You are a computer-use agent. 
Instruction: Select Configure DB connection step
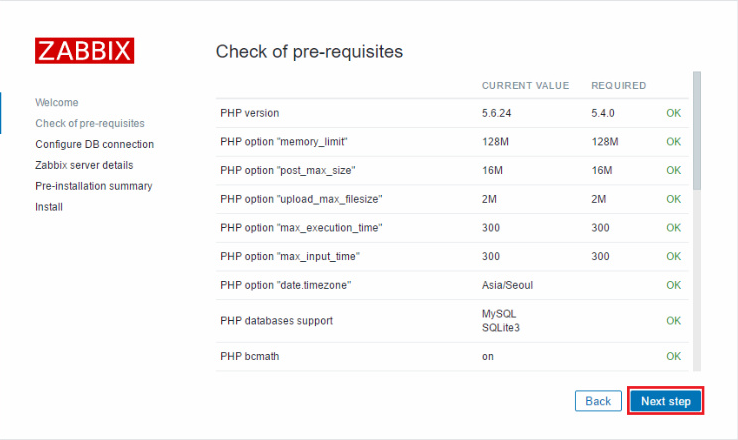[x=95, y=144]
